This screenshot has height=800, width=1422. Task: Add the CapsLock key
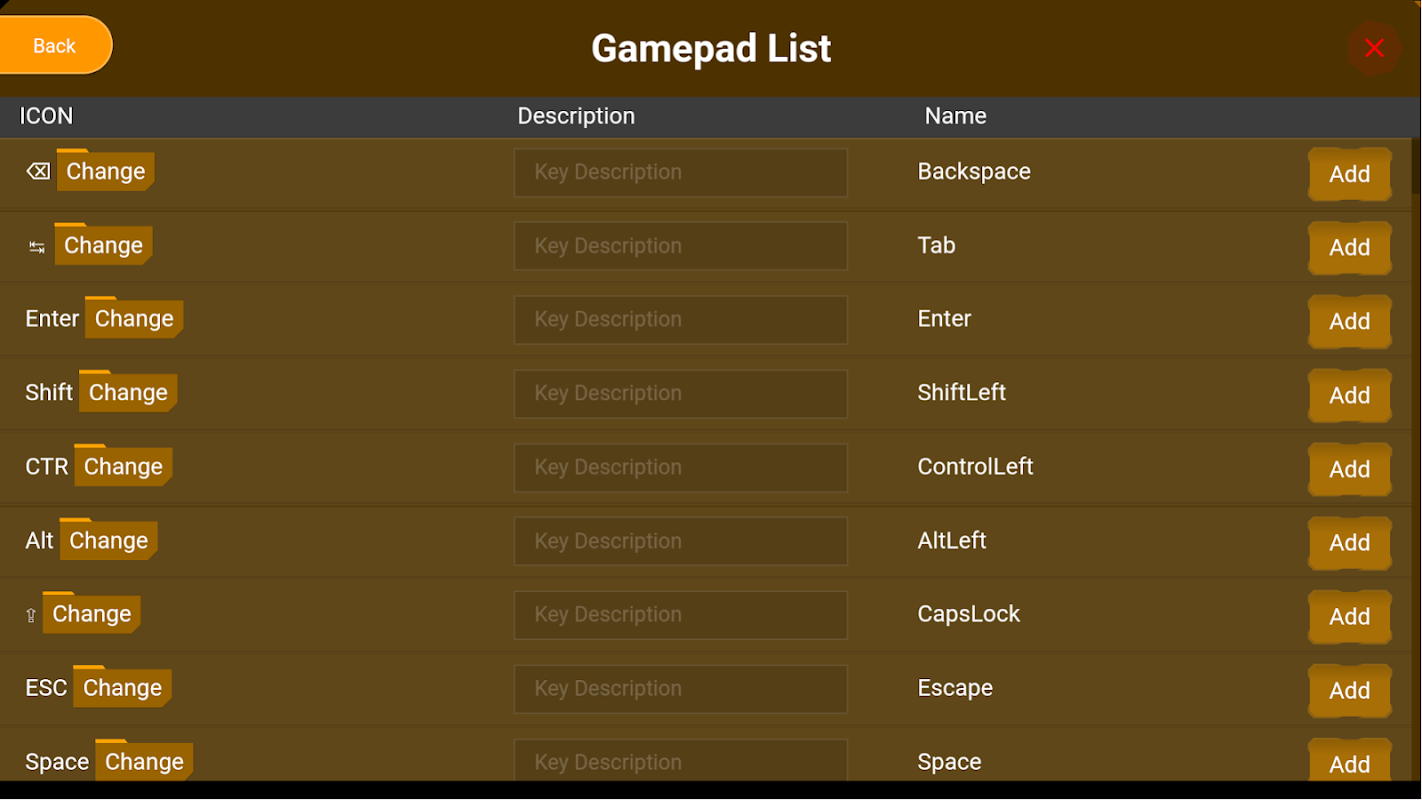point(1349,616)
